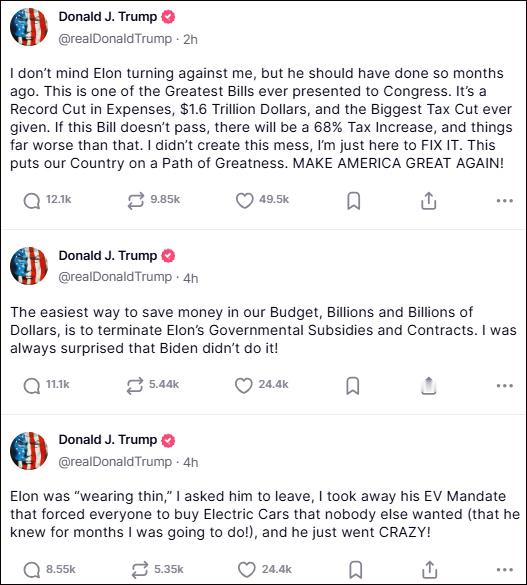527x585 pixels.
Task: Open the profile avatar on the first post
Action: coord(29,27)
